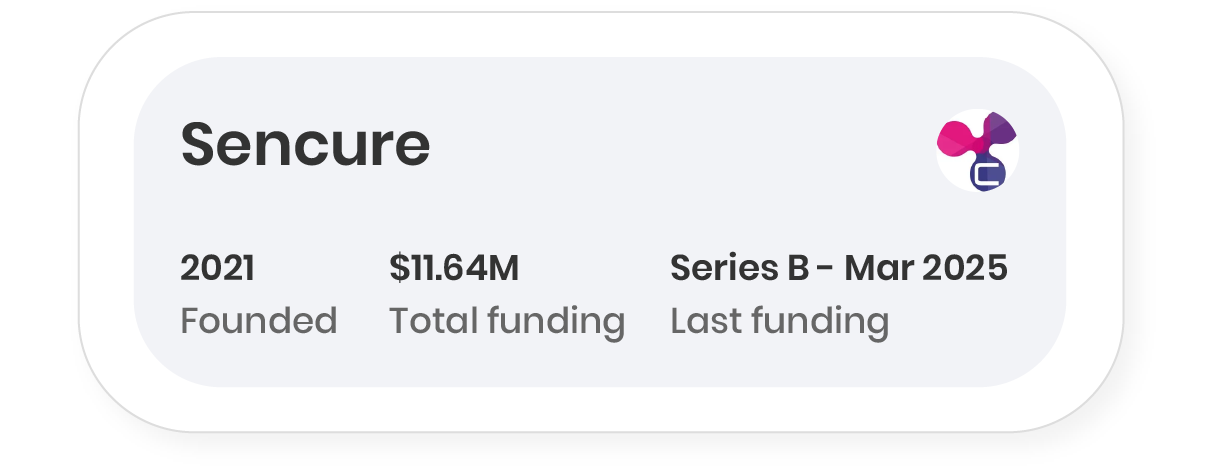Open the Sencure company title
Viewport: 1207px width, 476px height.
[305, 145]
